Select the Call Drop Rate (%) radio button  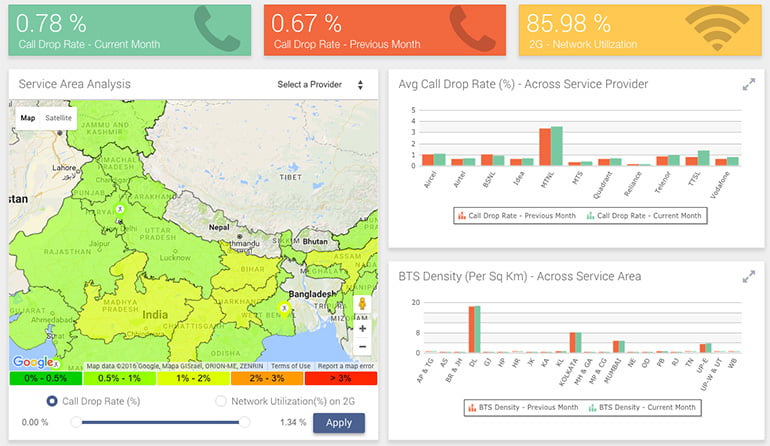[x=52, y=401]
